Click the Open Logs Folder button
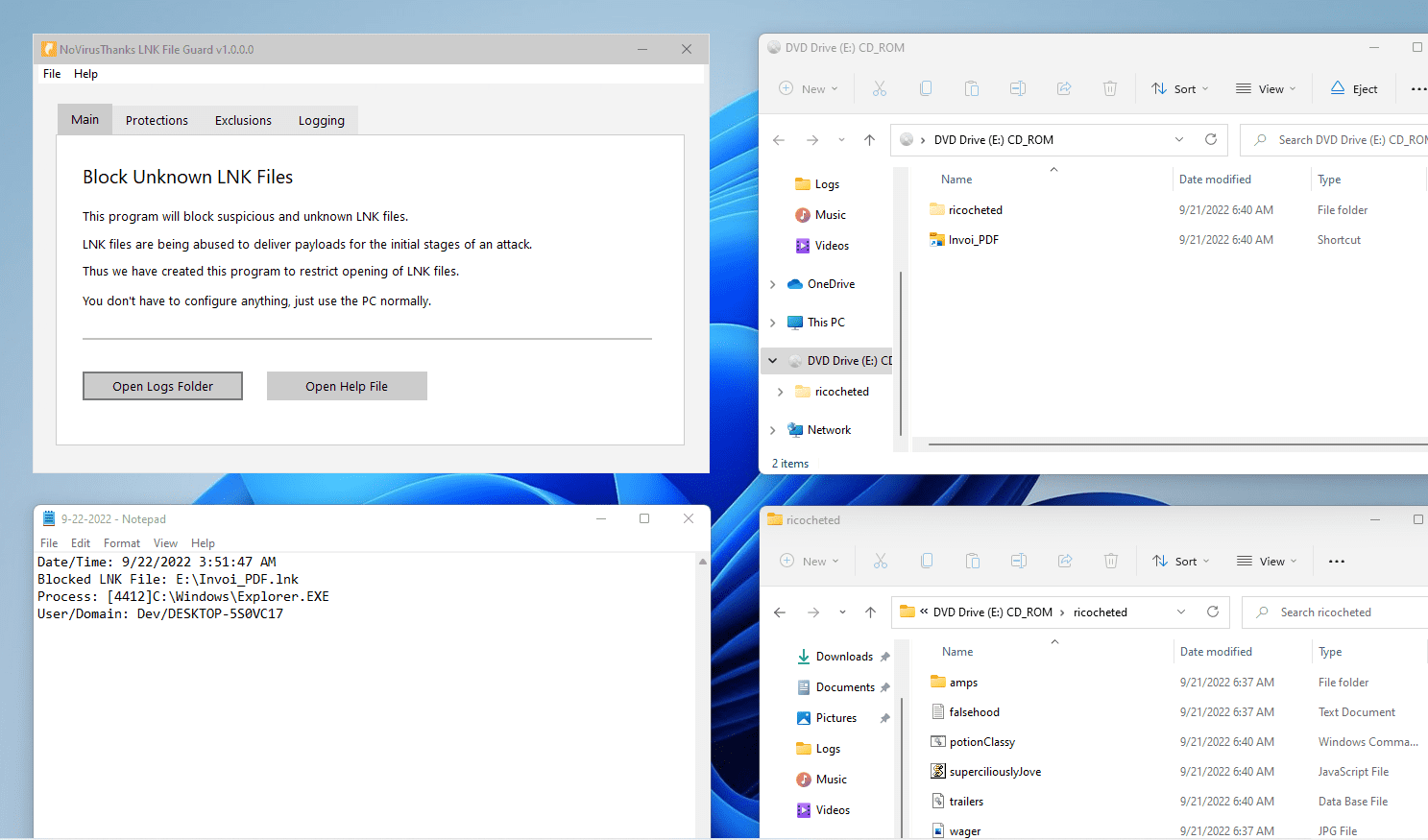This screenshot has height=840, width=1428. (x=162, y=386)
